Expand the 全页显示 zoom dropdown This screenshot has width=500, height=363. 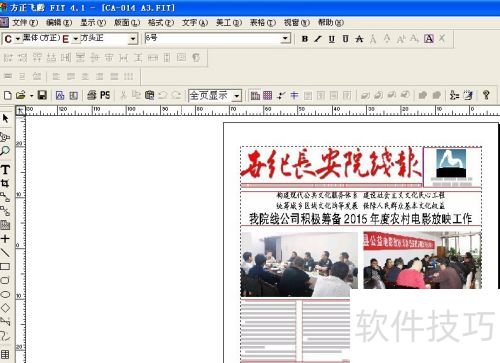(237, 96)
